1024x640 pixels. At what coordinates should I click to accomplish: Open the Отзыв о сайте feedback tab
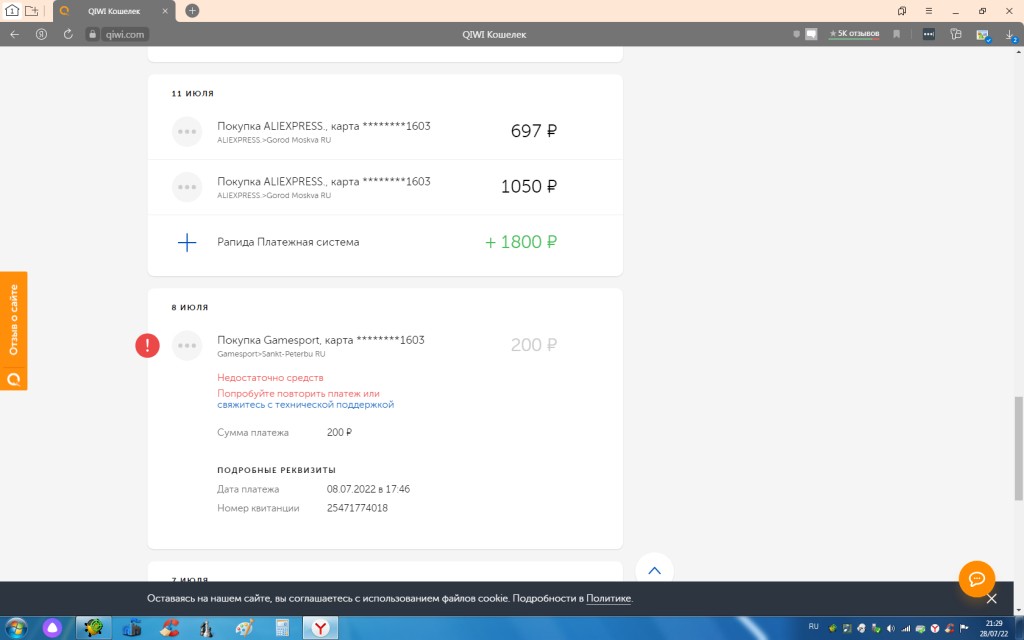point(14,330)
